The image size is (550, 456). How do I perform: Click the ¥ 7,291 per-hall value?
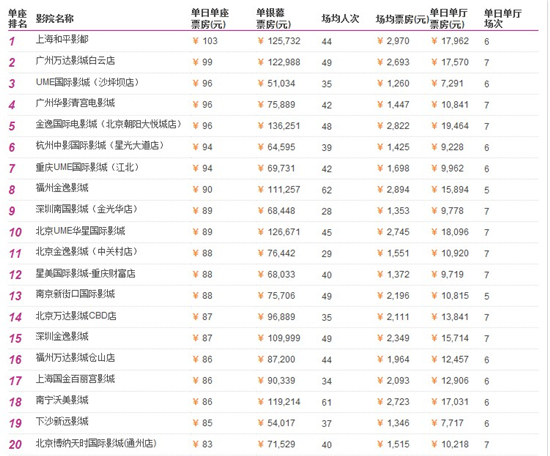(x=448, y=83)
